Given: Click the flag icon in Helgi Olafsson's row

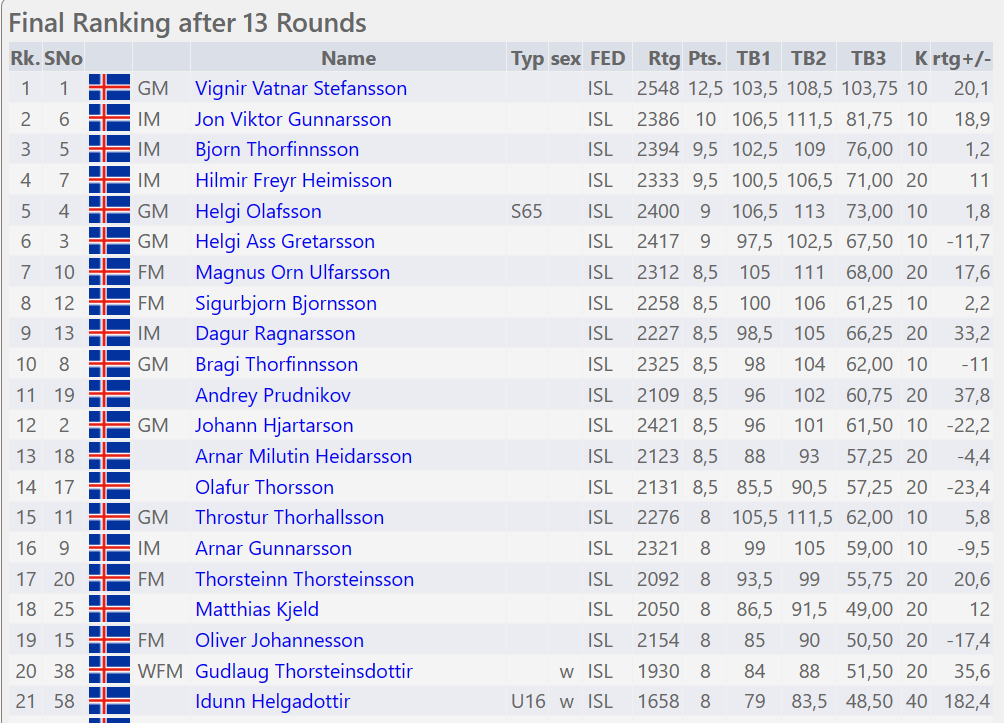Looking at the screenshot, I should [x=109, y=211].
